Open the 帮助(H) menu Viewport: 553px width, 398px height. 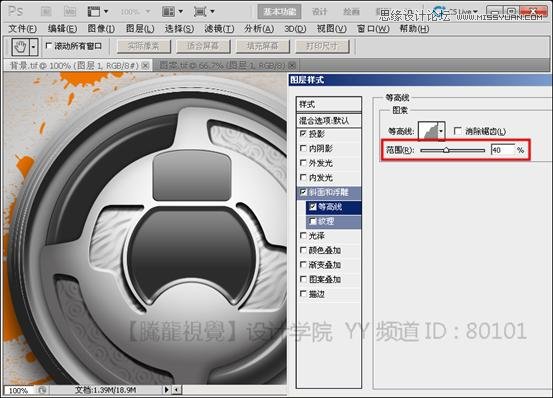414,29
